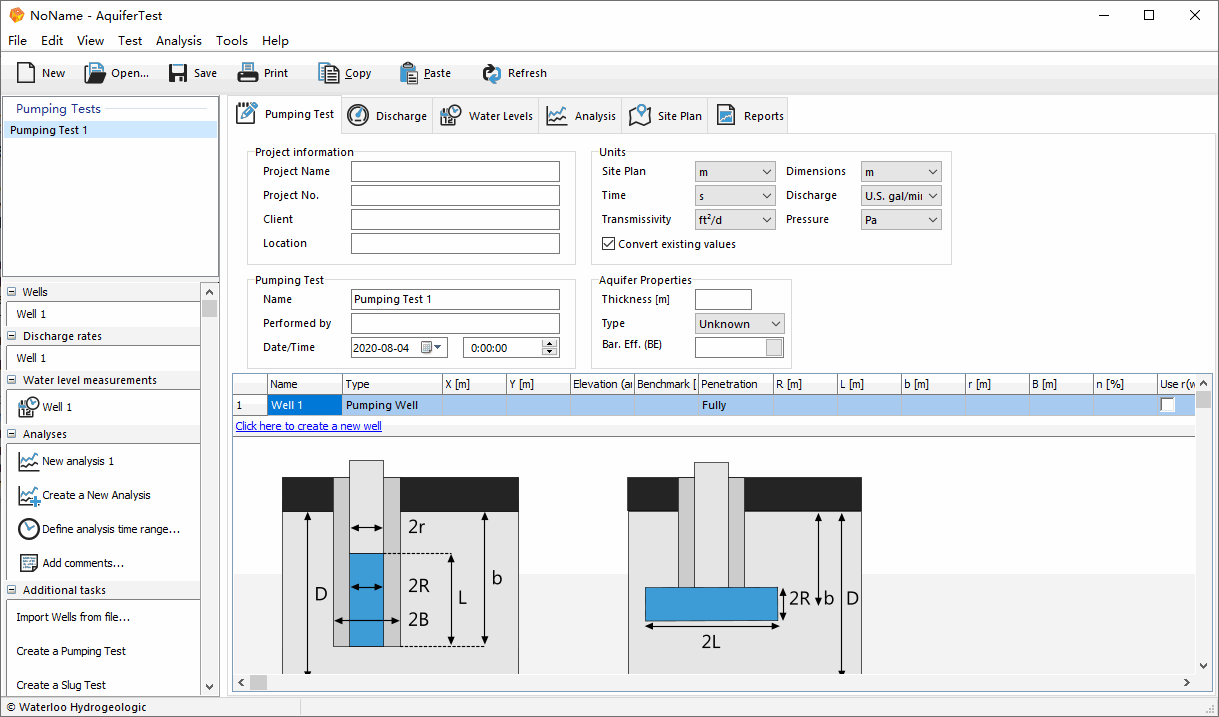Image resolution: width=1219 pixels, height=717 pixels.
Task: Uncheck Convert existing values checkbox
Action: [608, 244]
